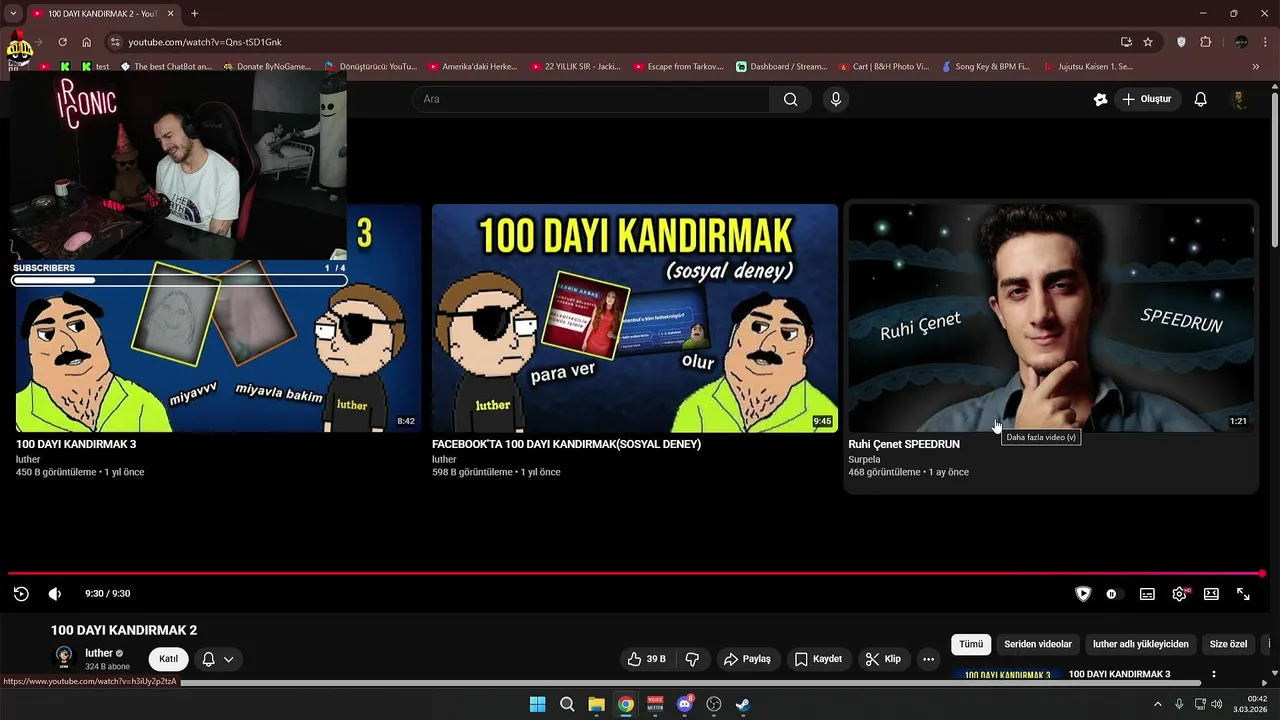1280x720 pixels.
Task: Open the Dashboard / Stream bookmark
Action: (x=782, y=67)
